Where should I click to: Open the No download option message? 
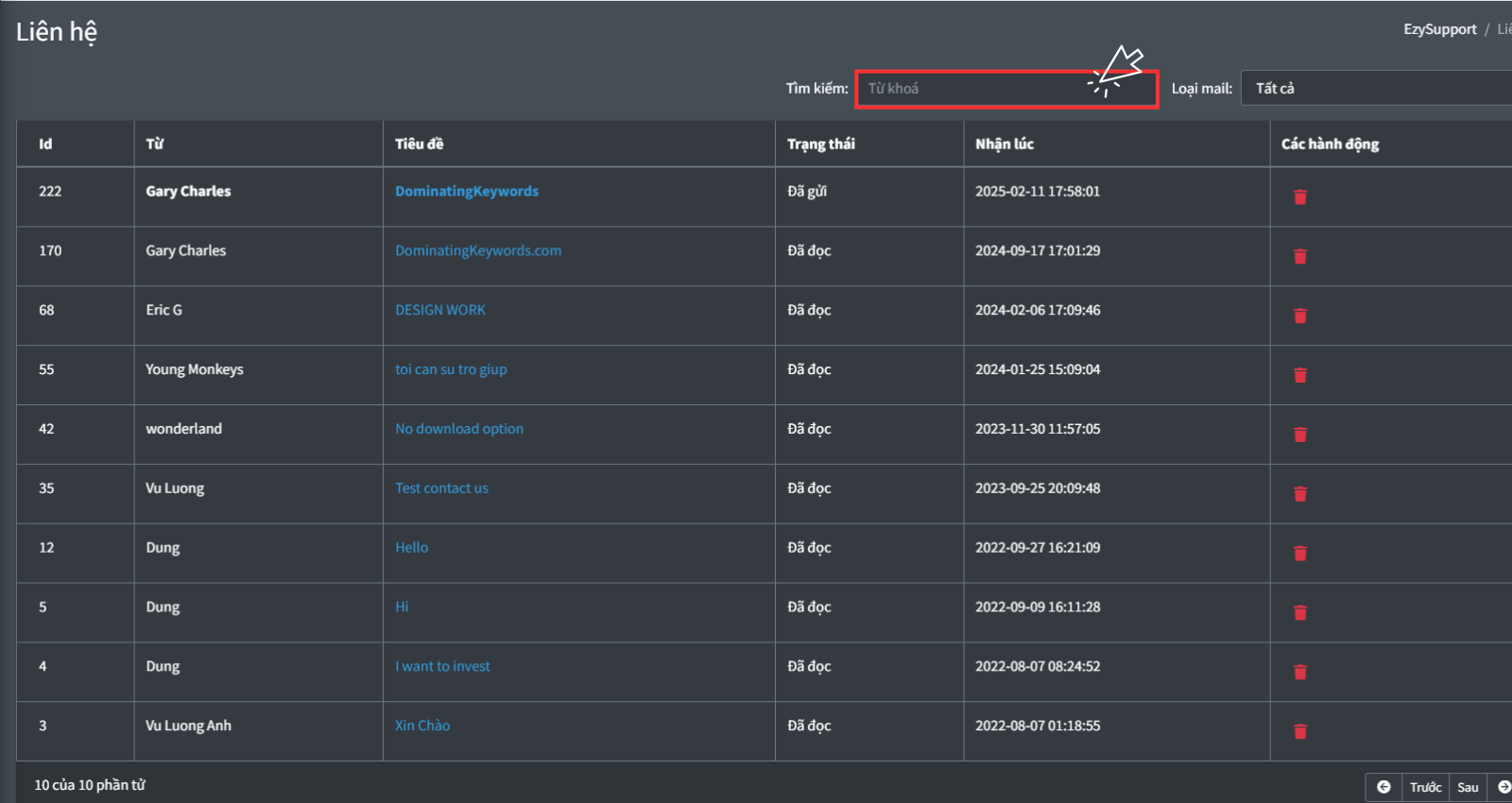pyautogui.click(x=459, y=429)
